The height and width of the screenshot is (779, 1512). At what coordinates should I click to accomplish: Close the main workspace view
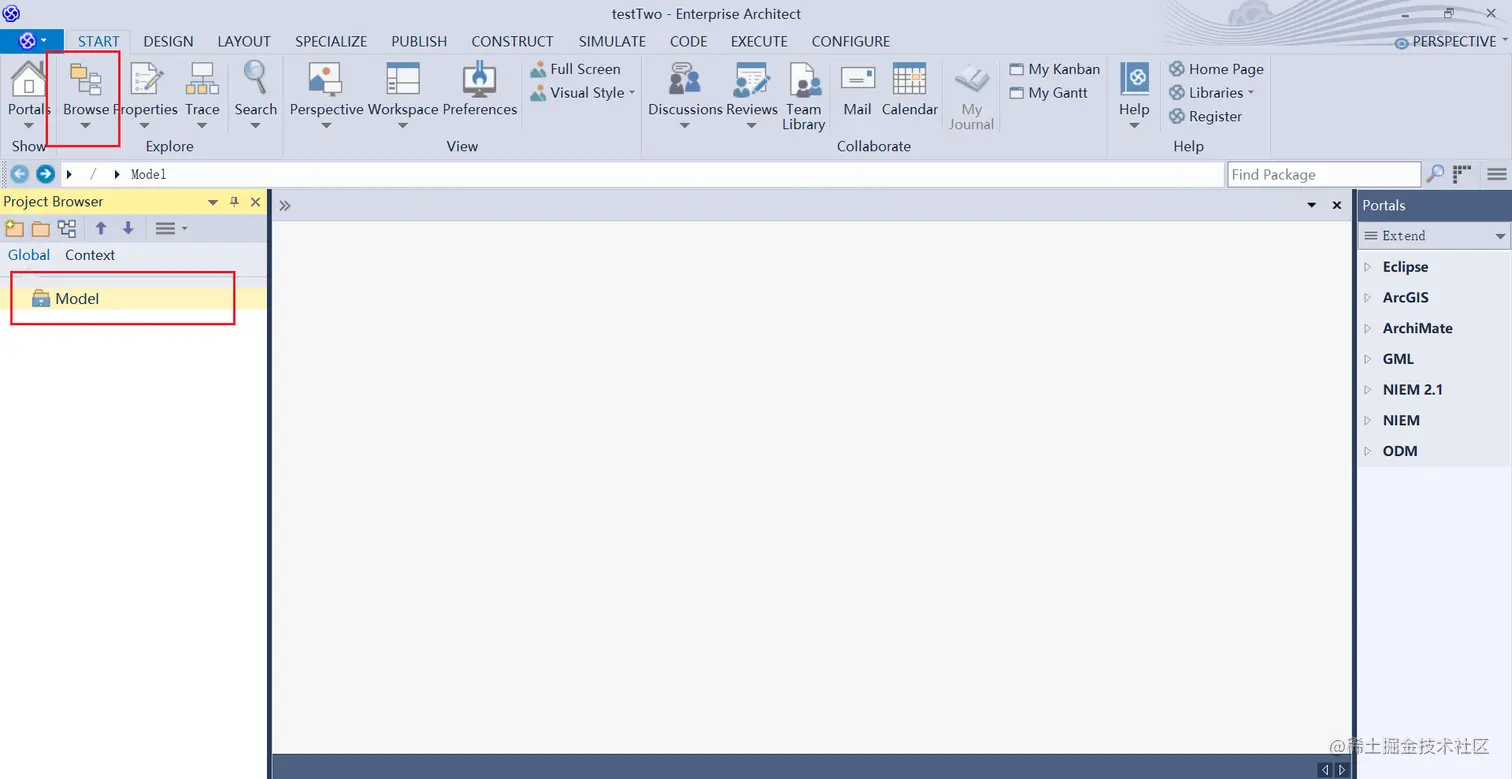1337,205
